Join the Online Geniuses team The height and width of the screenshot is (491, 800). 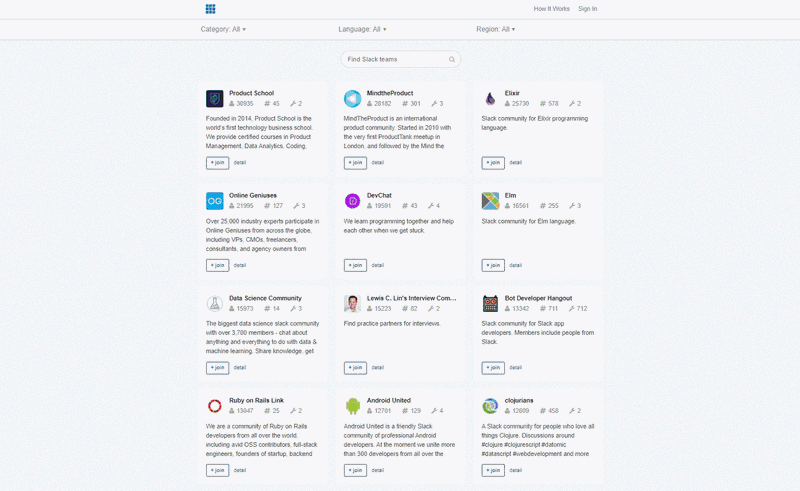217,265
